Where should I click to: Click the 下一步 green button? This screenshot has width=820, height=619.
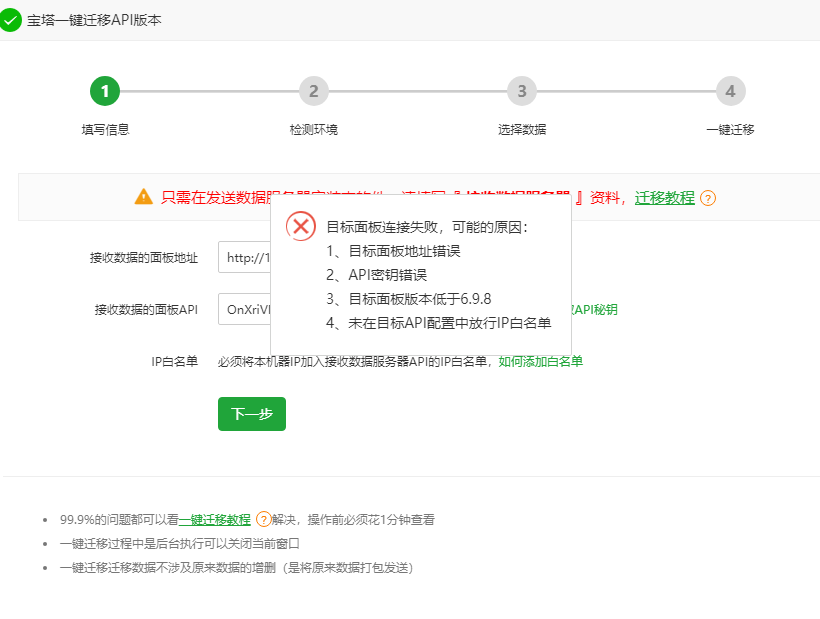pyautogui.click(x=251, y=413)
